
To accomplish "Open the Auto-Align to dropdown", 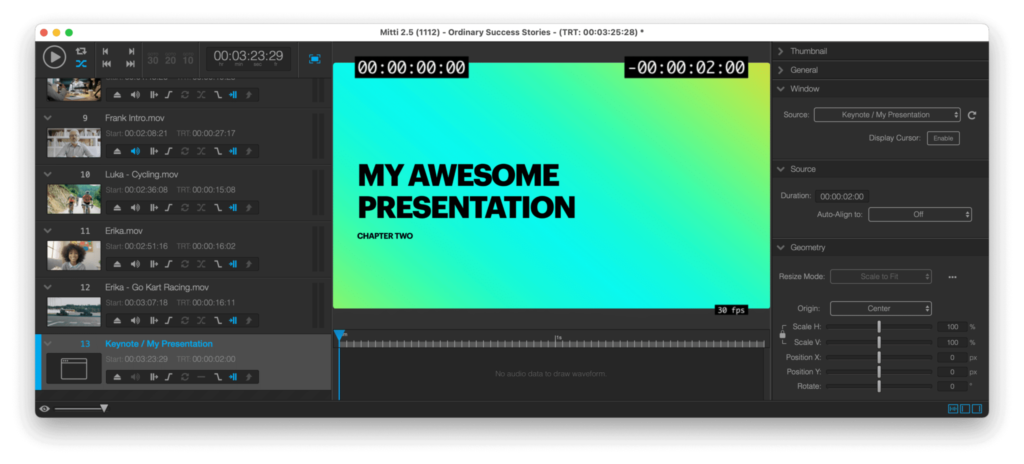I will [x=920, y=214].
